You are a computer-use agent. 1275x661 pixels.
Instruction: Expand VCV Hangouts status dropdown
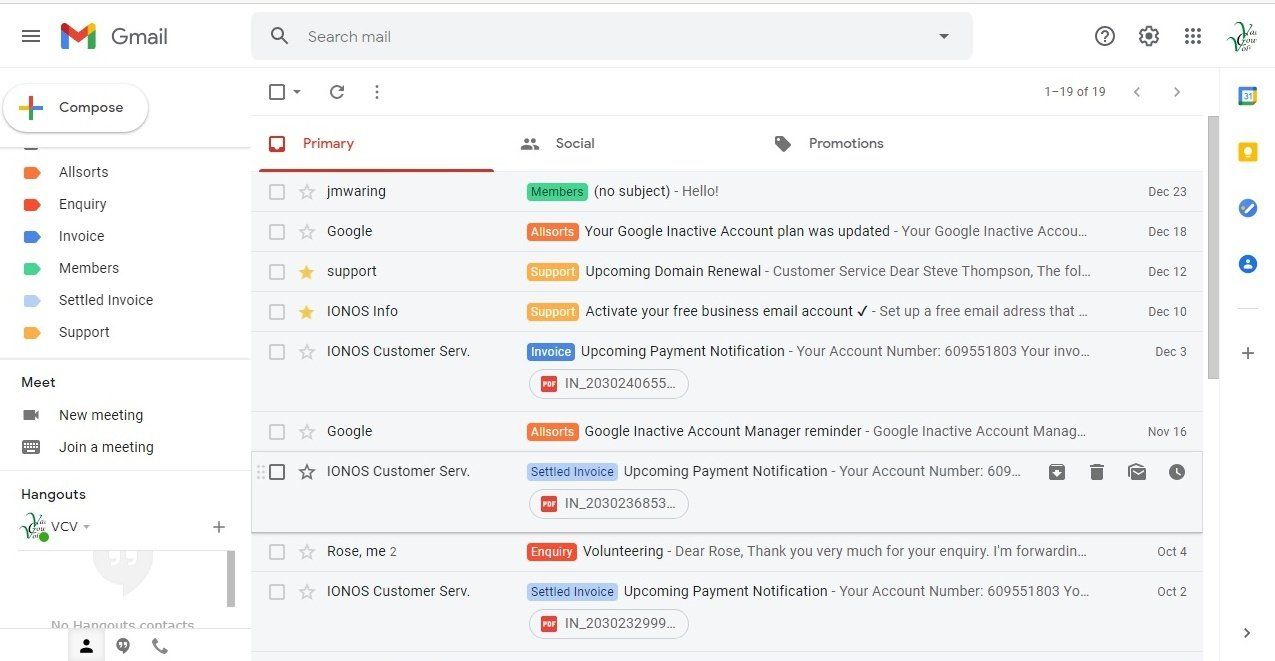[x=87, y=527]
